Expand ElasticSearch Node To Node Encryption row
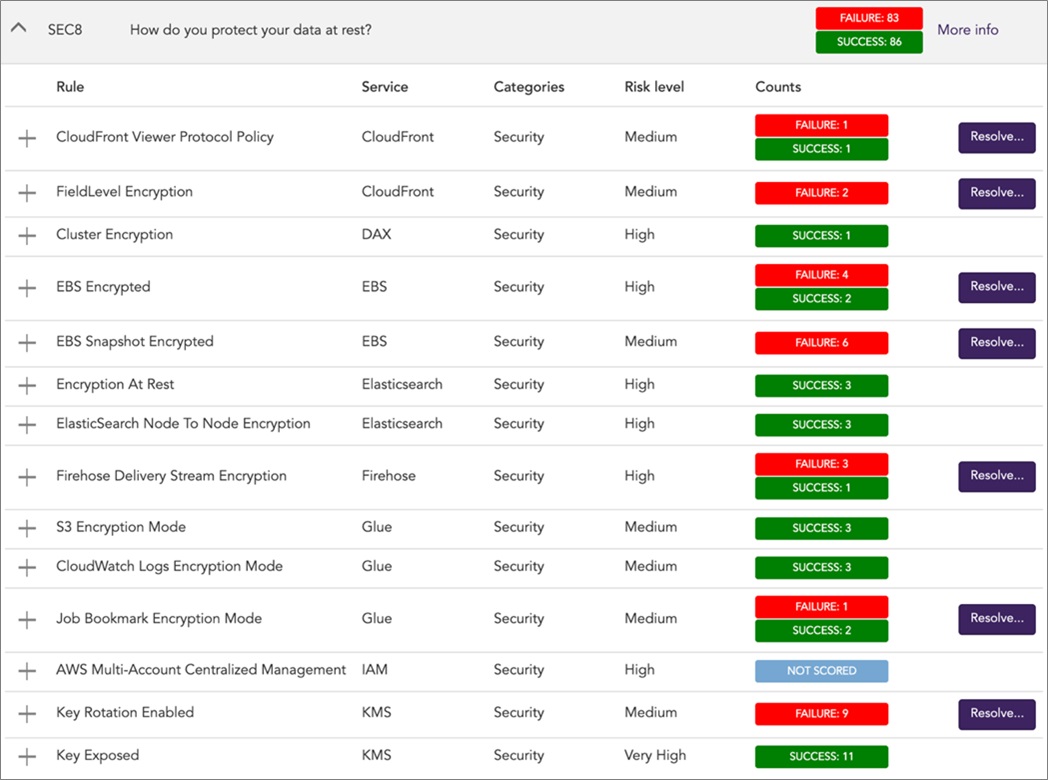The image size is (1048, 780). (x=27, y=425)
